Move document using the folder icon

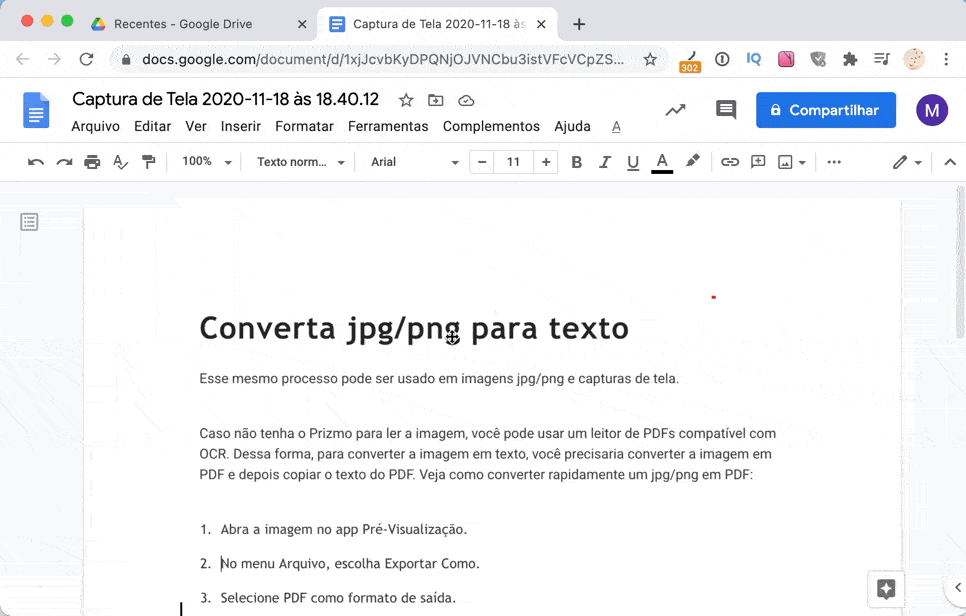click(x=436, y=100)
